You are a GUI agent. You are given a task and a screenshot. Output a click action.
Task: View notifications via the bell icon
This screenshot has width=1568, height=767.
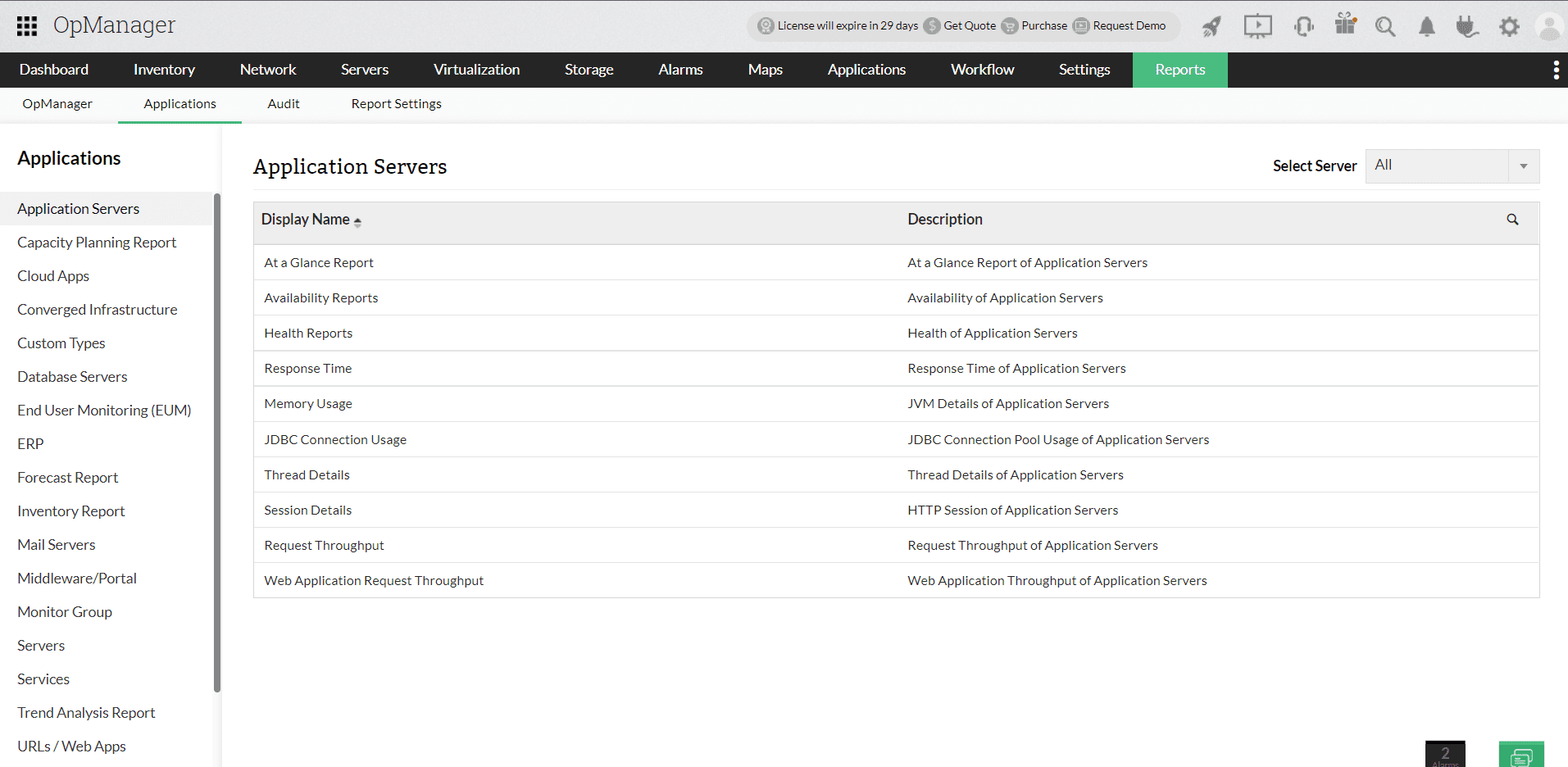coord(1426,26)
